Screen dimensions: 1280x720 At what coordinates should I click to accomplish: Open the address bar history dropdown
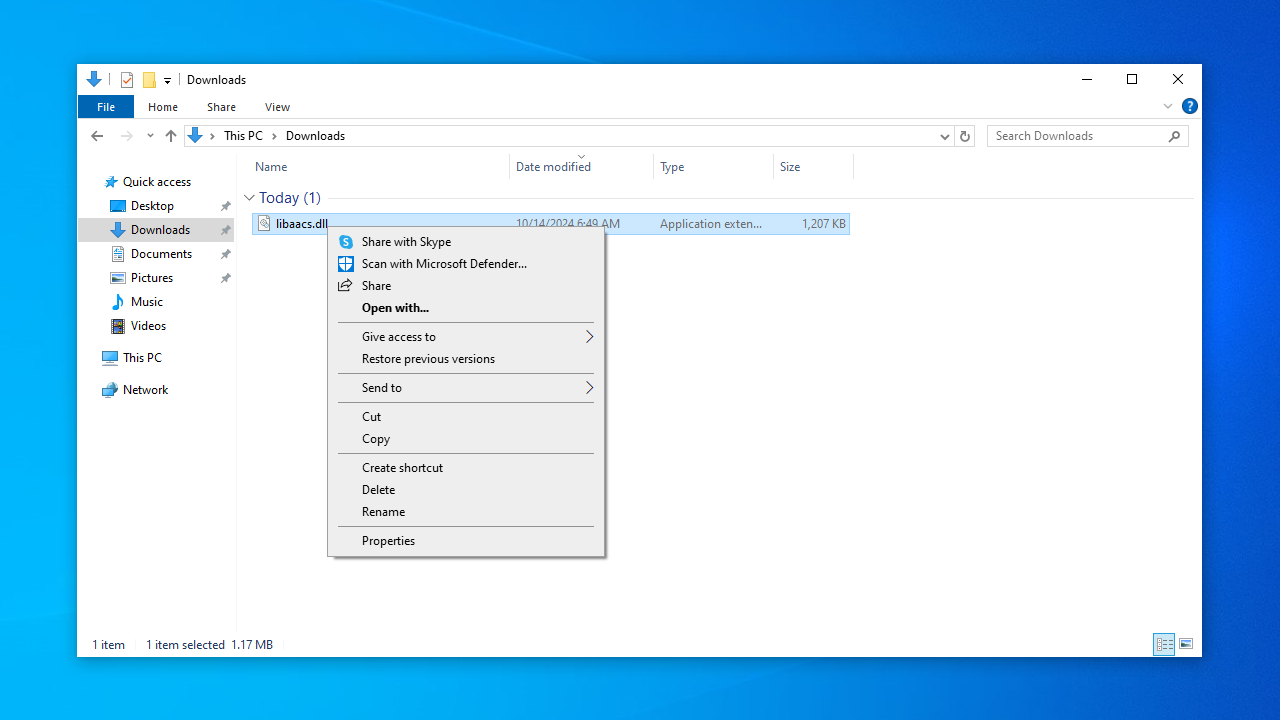(944, 136)
